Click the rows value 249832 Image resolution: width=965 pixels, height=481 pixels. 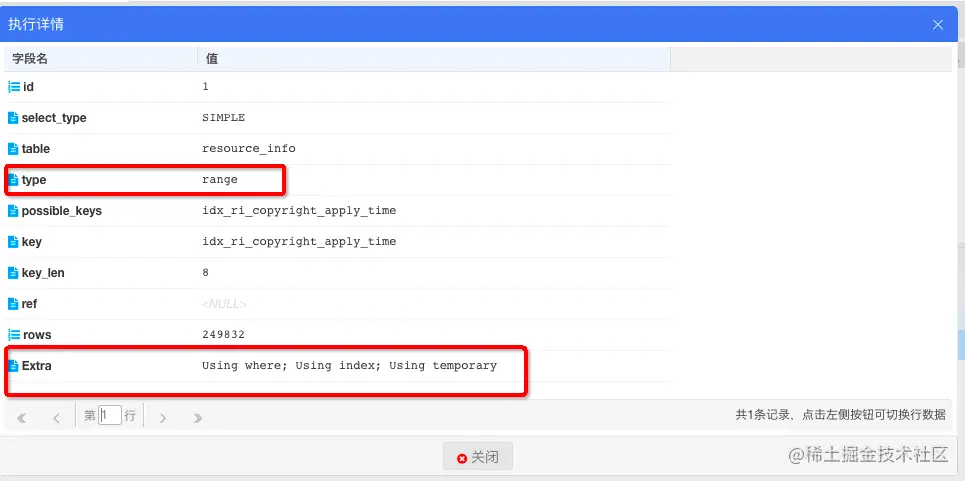223,335
